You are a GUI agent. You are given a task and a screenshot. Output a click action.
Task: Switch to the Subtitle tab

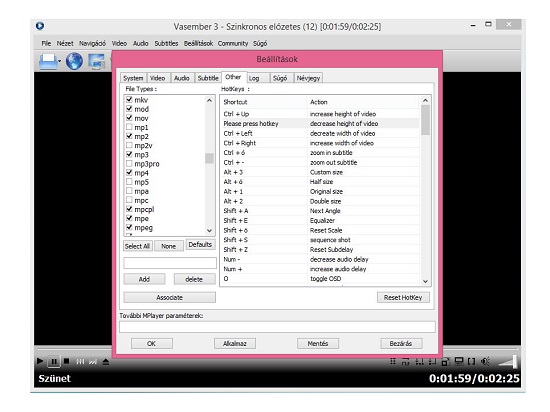tap(208, 78)
